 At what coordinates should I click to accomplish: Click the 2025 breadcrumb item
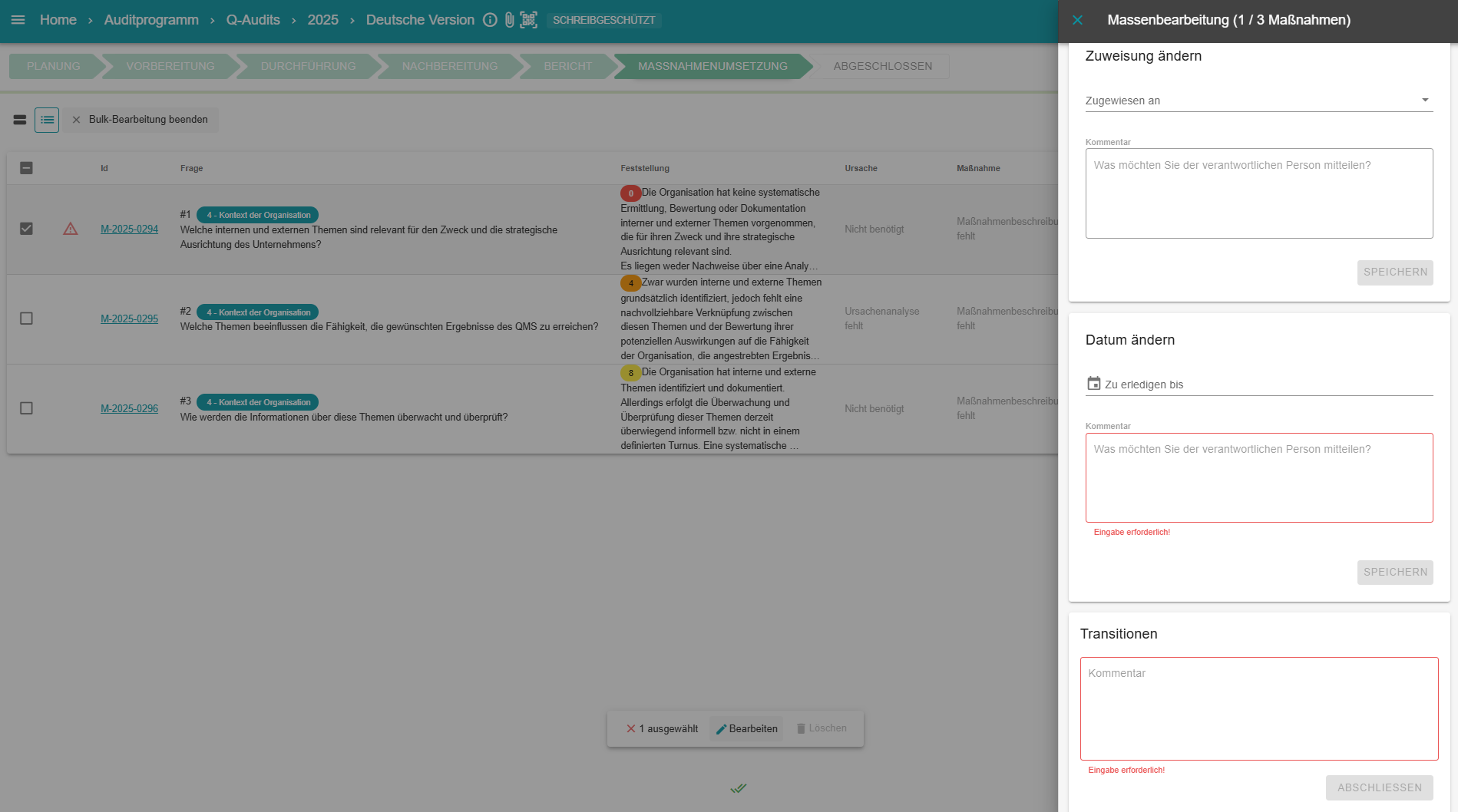322,20
